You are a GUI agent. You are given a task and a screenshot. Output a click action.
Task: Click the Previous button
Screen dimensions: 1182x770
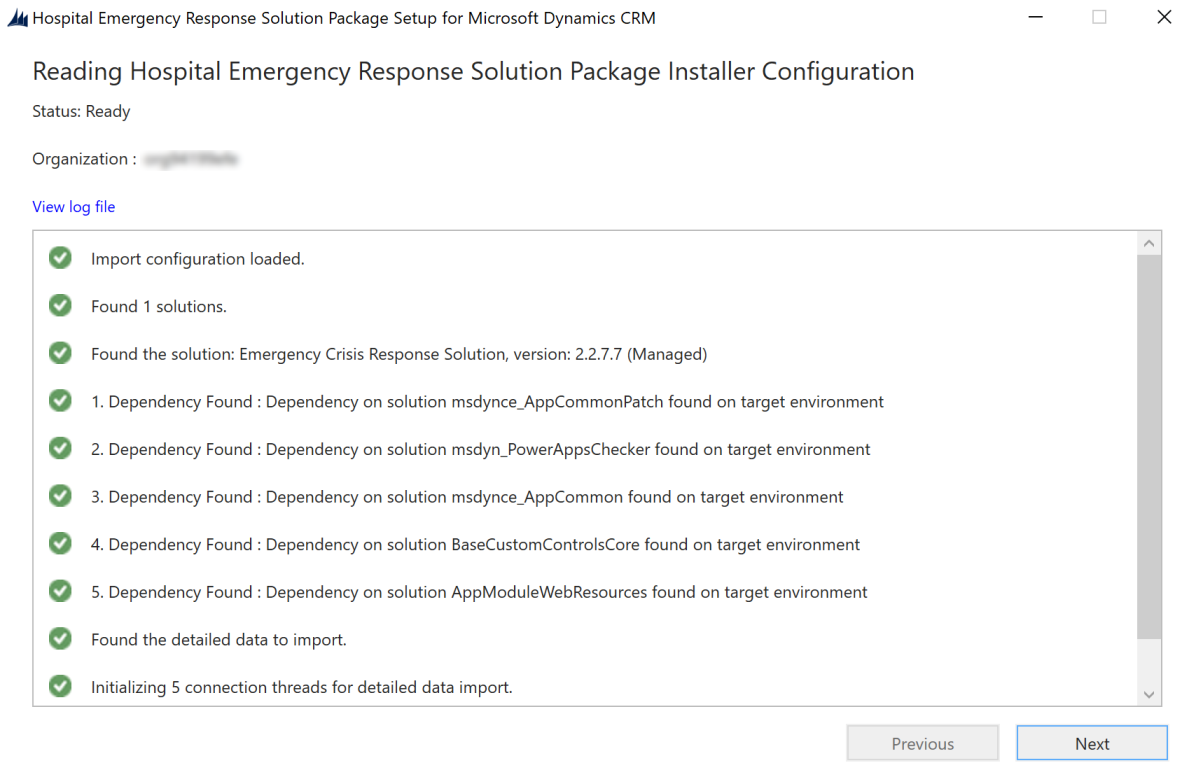point(922,744)
